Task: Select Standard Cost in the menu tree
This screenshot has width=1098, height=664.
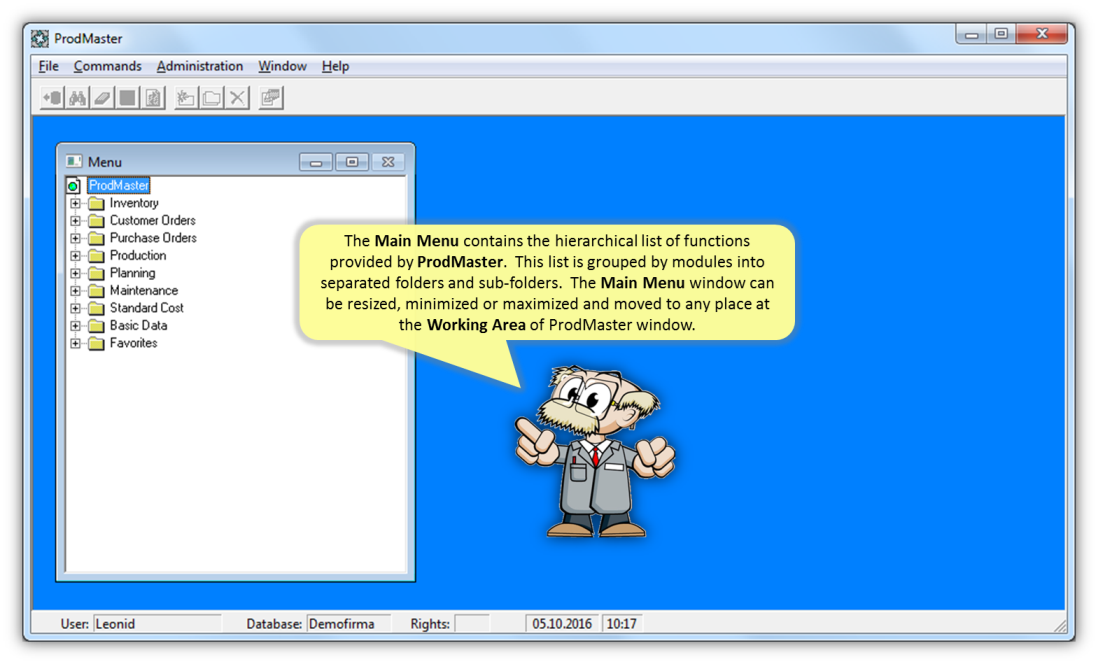Action: click(x=146, y=308)
